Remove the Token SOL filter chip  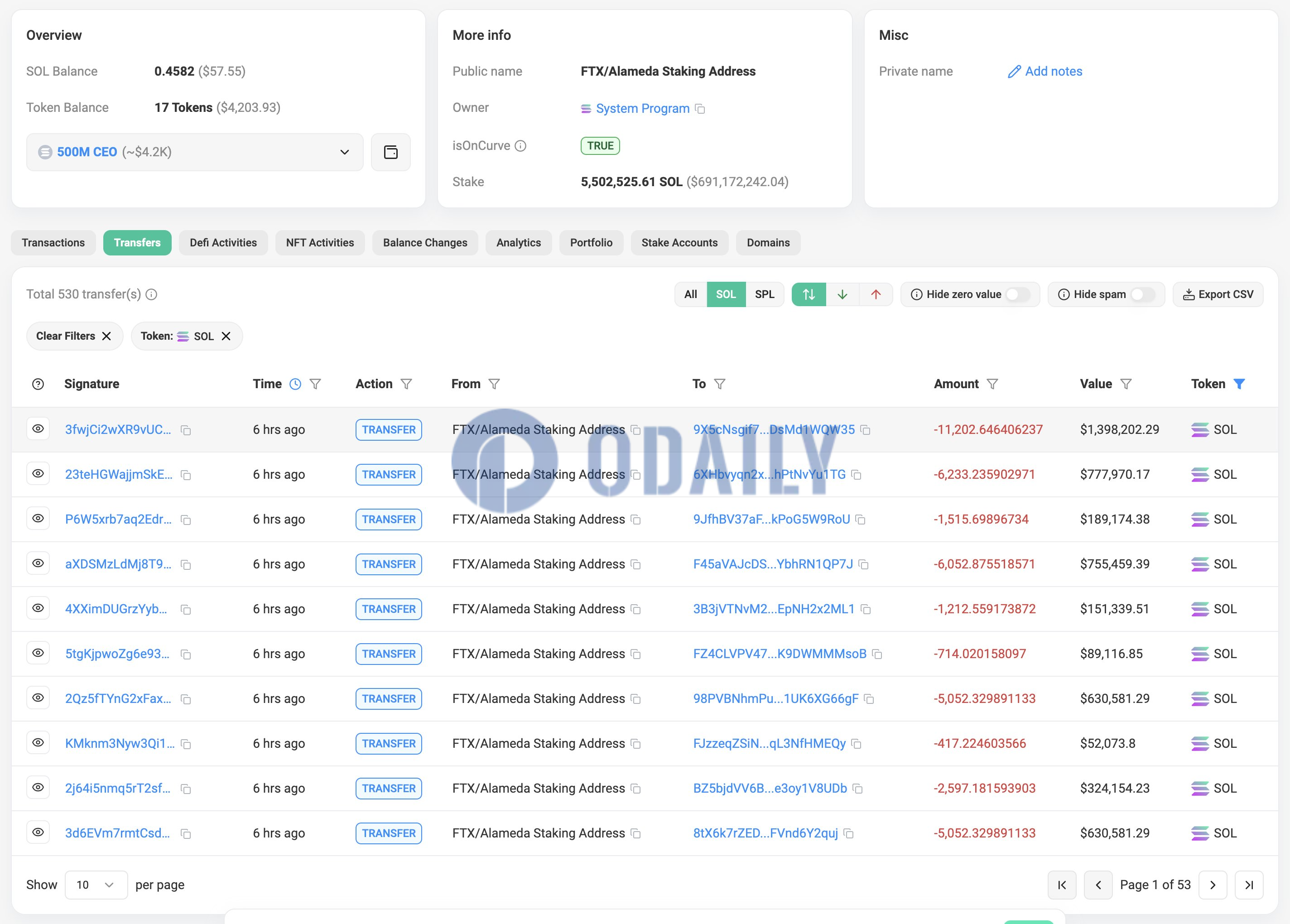[x=226, y=336]
